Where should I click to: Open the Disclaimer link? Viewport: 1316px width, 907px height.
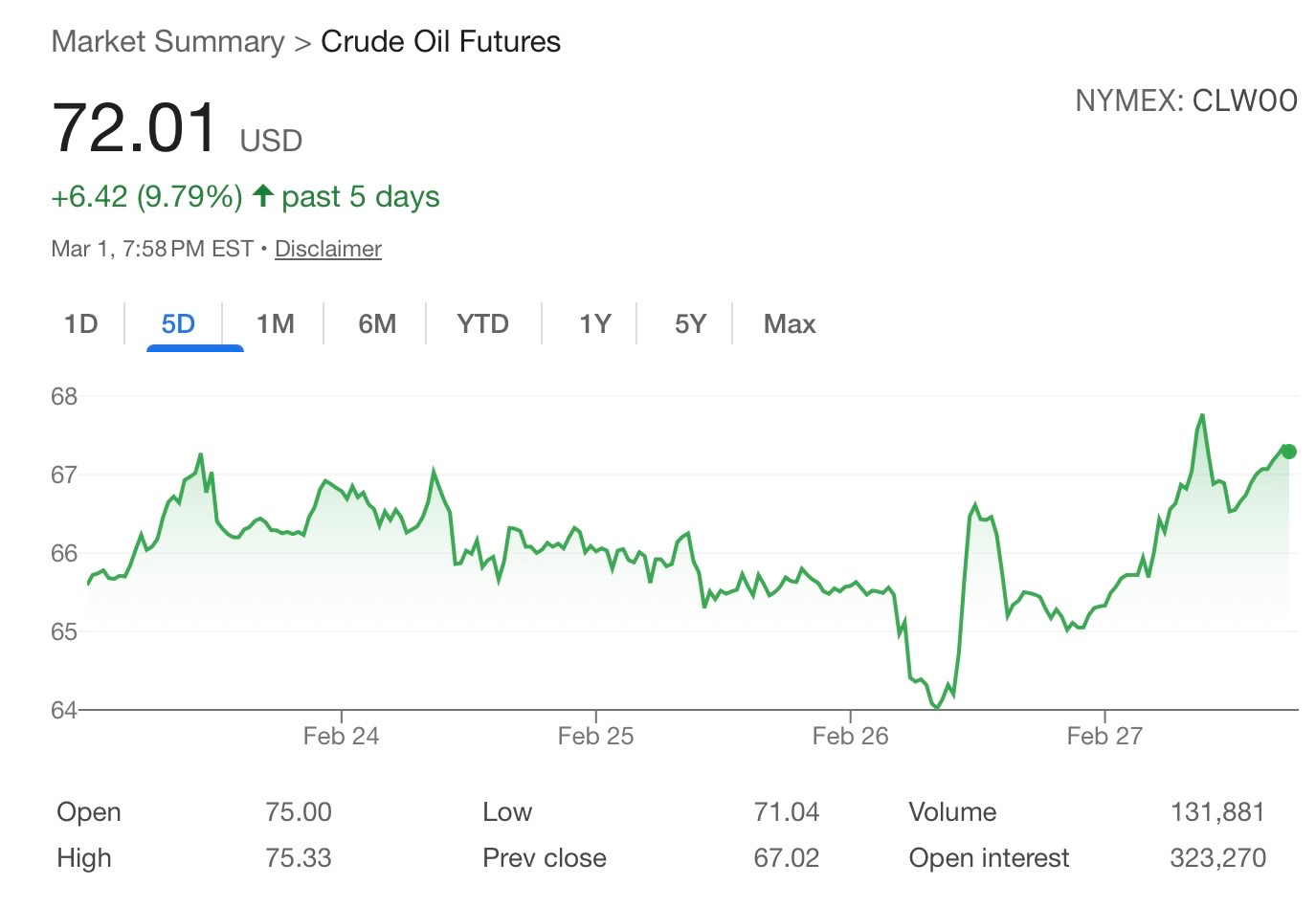(x=328, y=249)
